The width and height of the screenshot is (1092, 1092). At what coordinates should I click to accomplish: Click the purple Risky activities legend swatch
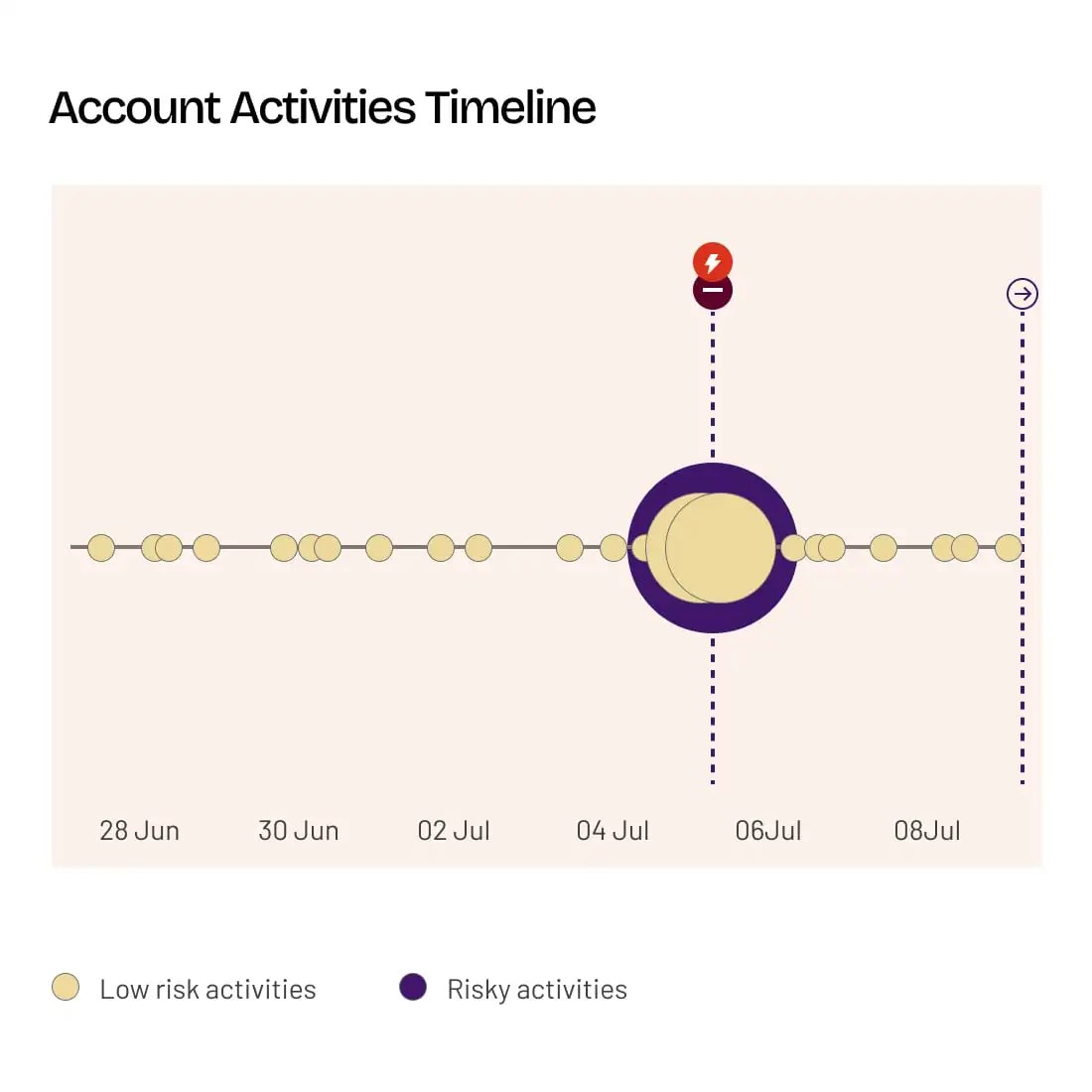(413, 987)
